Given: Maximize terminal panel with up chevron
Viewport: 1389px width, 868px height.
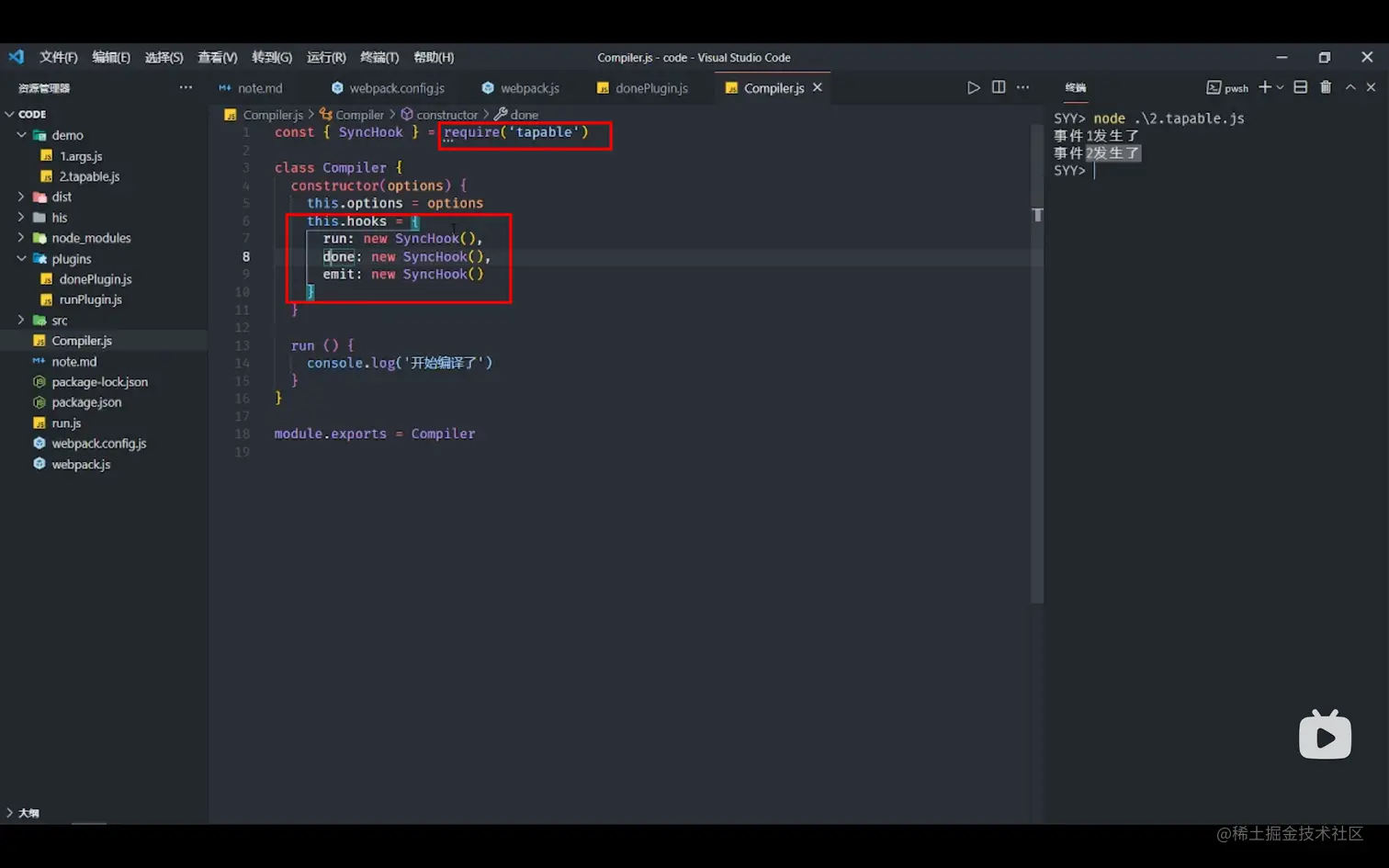Looking at the screenshot, I should point(1350,87).
